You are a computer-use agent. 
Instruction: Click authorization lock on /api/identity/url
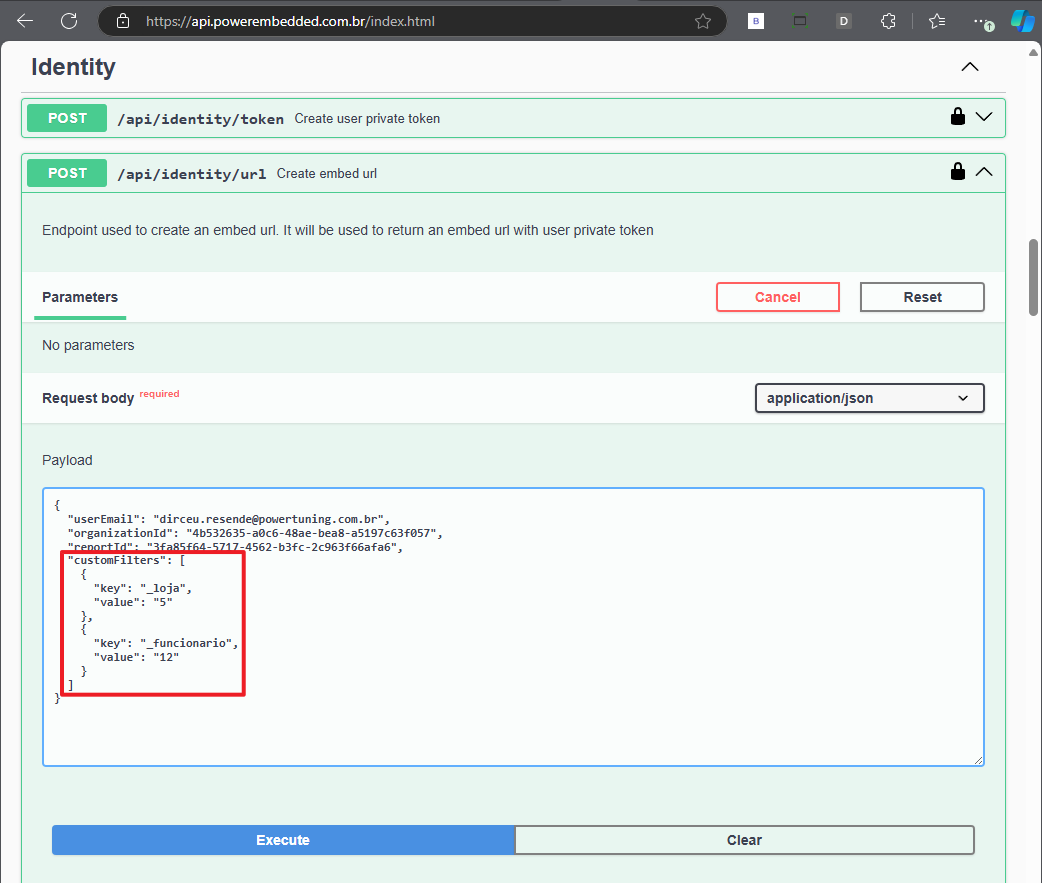[958, 172]
